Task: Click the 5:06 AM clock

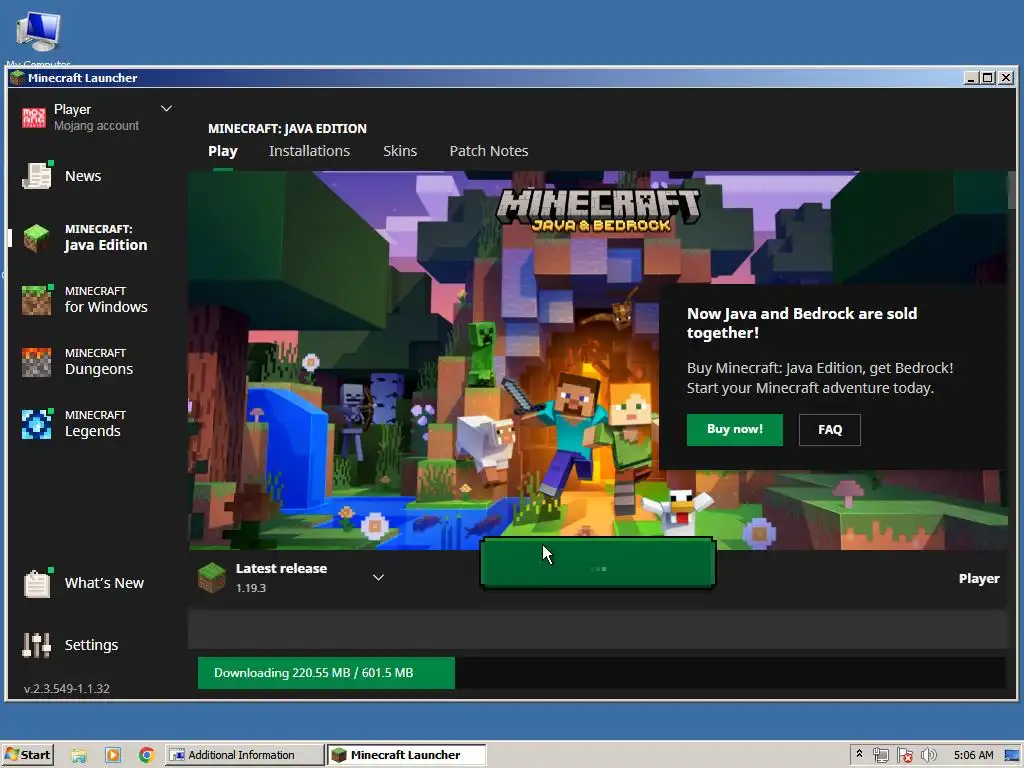Action: (x=973, y=755)
